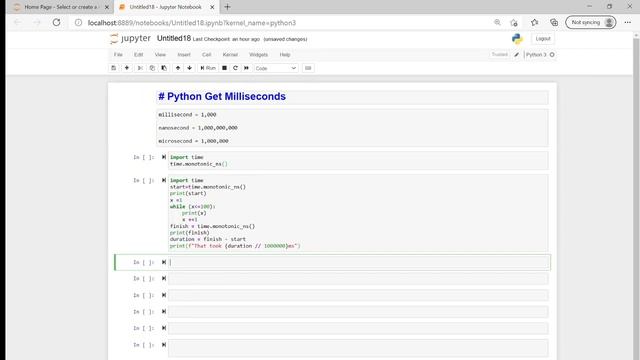640x360 pixels.
Task: Open the browser Collections icon
Action: tap(554, 23)
